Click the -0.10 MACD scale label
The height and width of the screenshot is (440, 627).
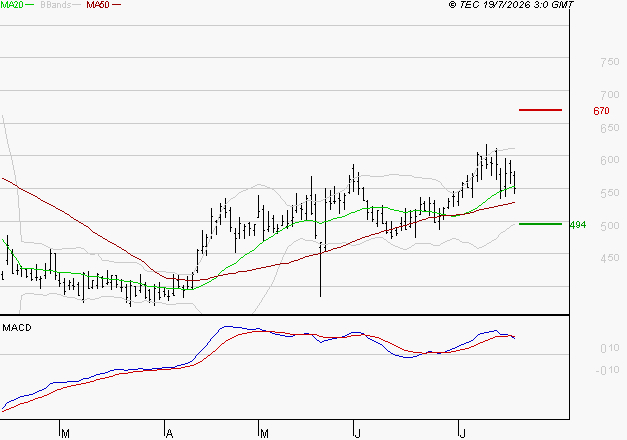tap(607, 370)
